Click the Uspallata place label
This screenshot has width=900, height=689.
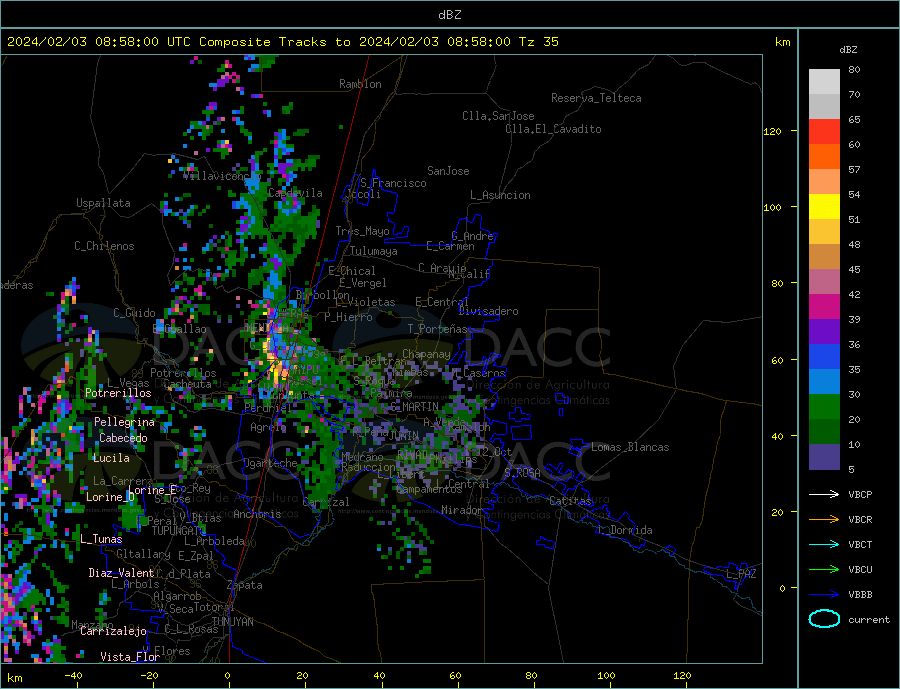pos(103,203)
